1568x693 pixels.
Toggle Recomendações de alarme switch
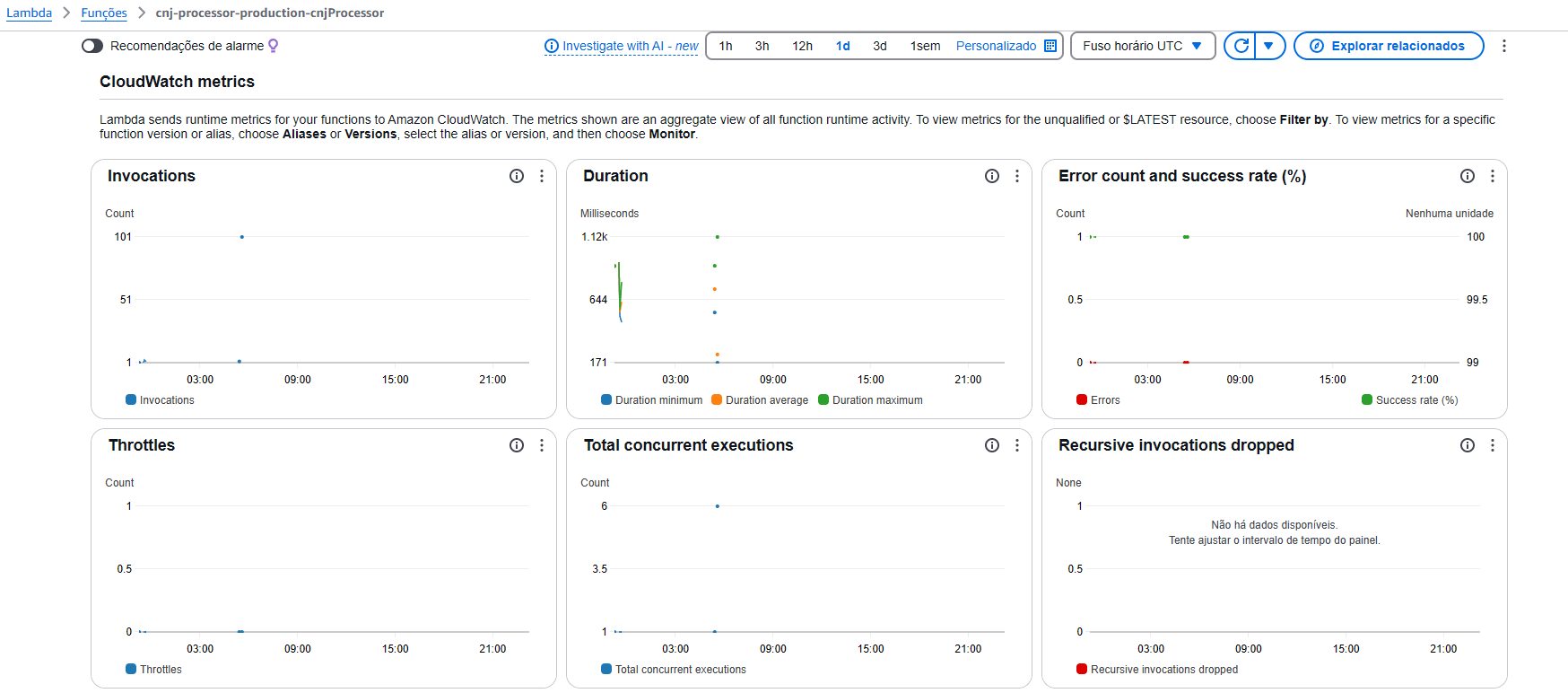click(x=92, y=46)
